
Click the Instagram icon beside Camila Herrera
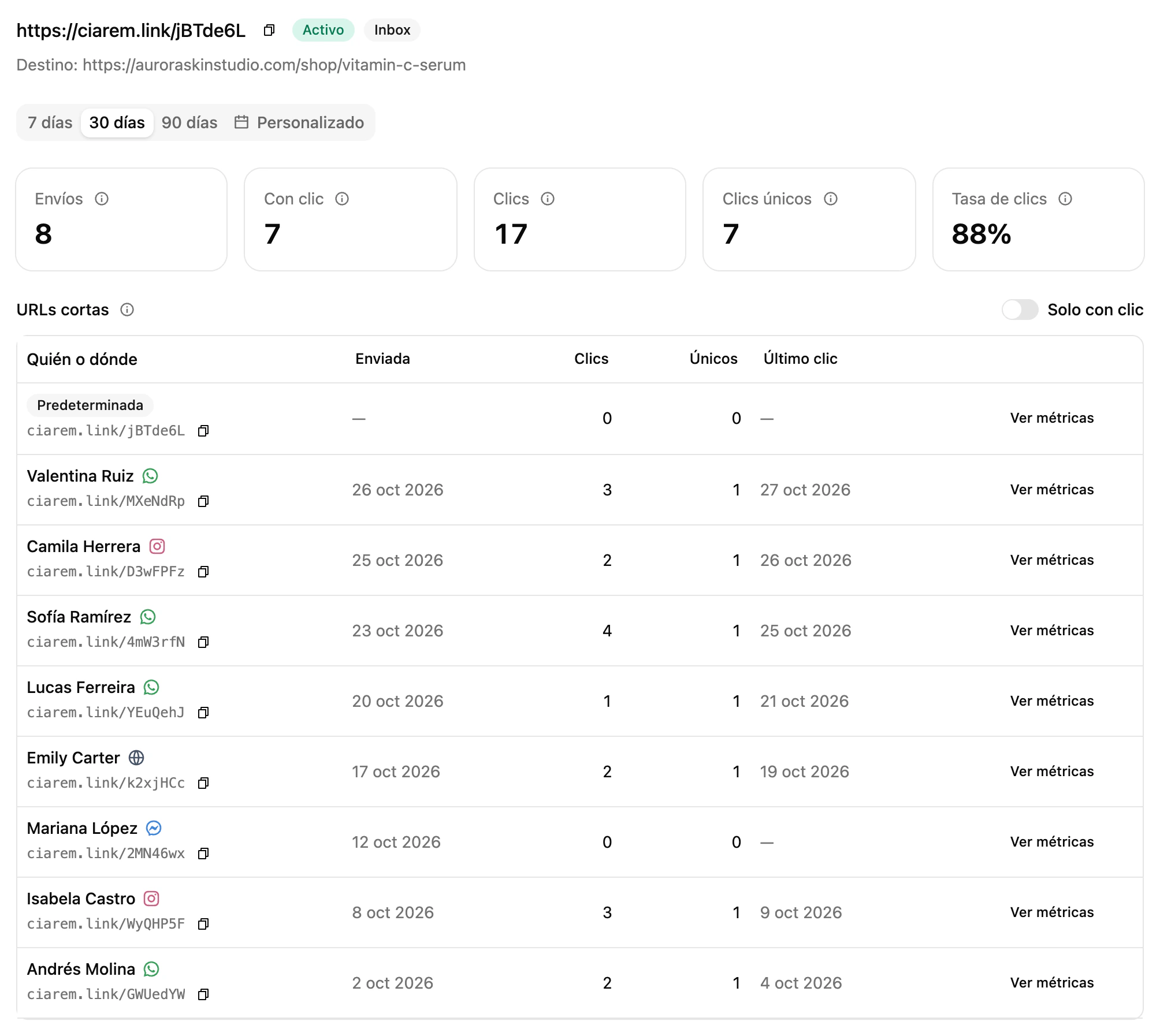(157, 546)
